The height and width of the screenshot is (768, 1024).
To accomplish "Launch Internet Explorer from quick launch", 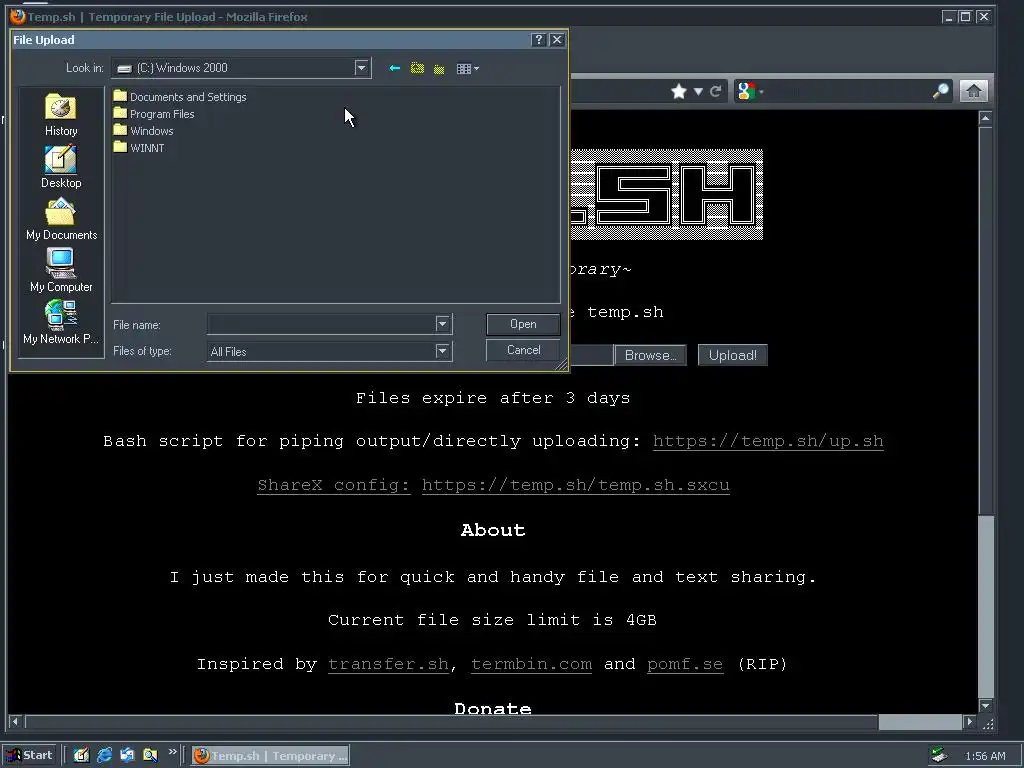I will (x=104, y=756).
